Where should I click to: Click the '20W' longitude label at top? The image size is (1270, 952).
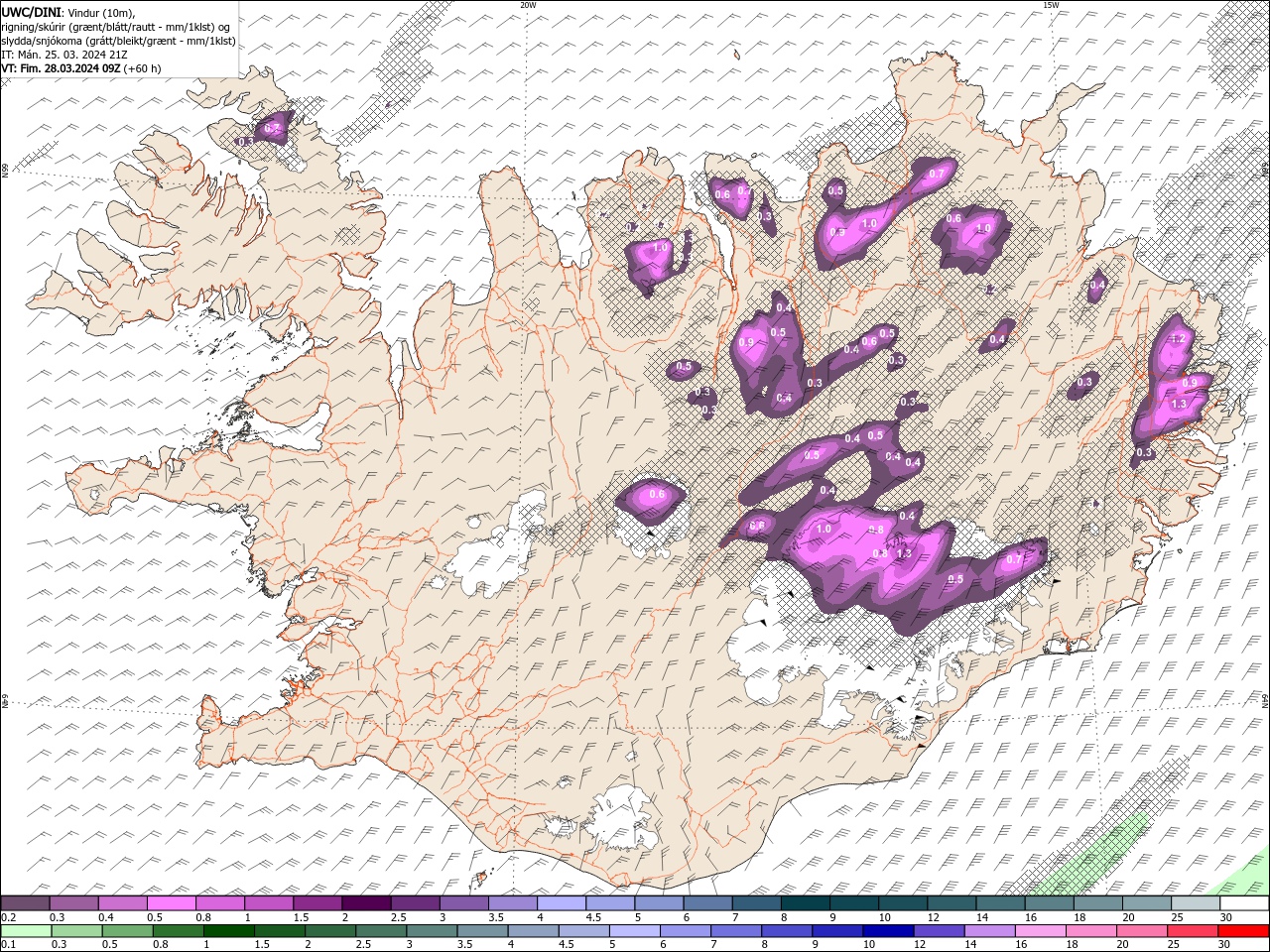528,5
